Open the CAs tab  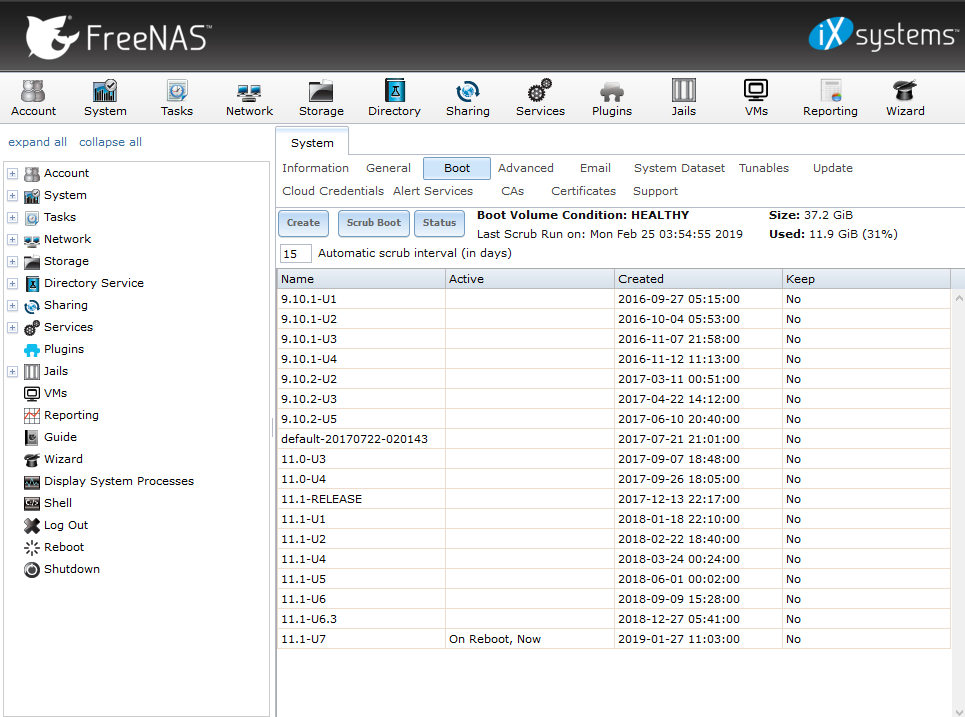click(x=512, y=191)
